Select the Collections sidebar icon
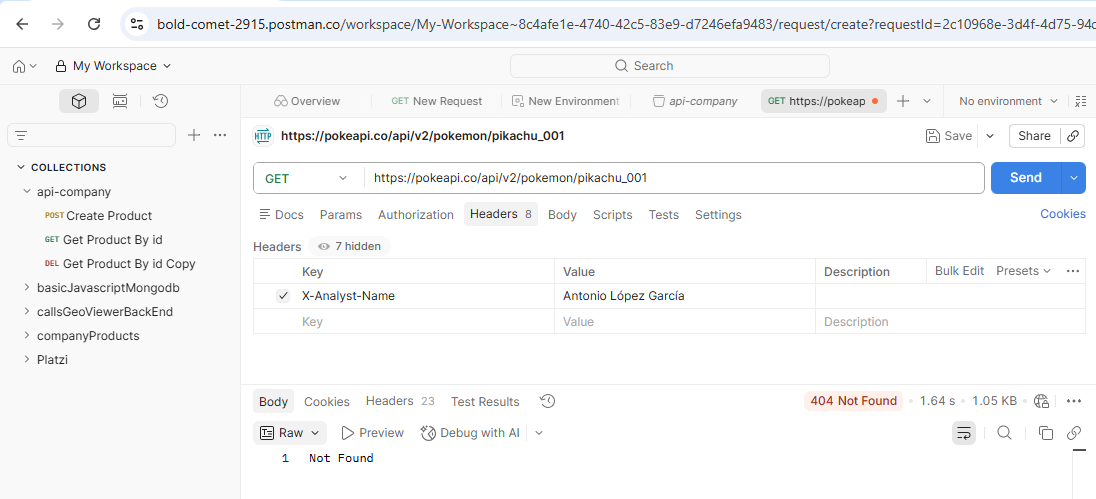Viewport: 1096px width, 499px height. click(79, 101)
